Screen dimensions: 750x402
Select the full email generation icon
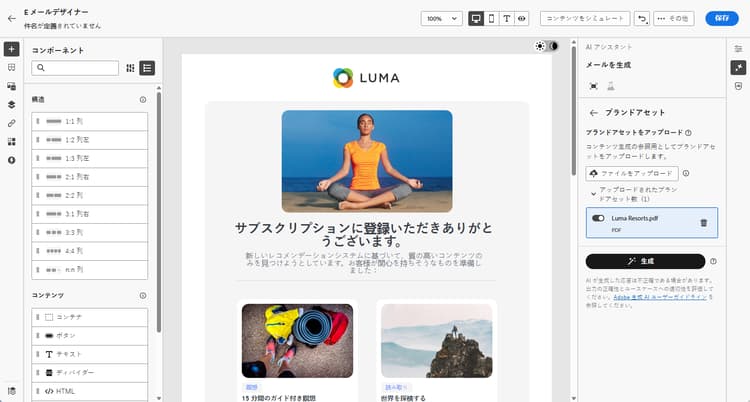[594, 86]
